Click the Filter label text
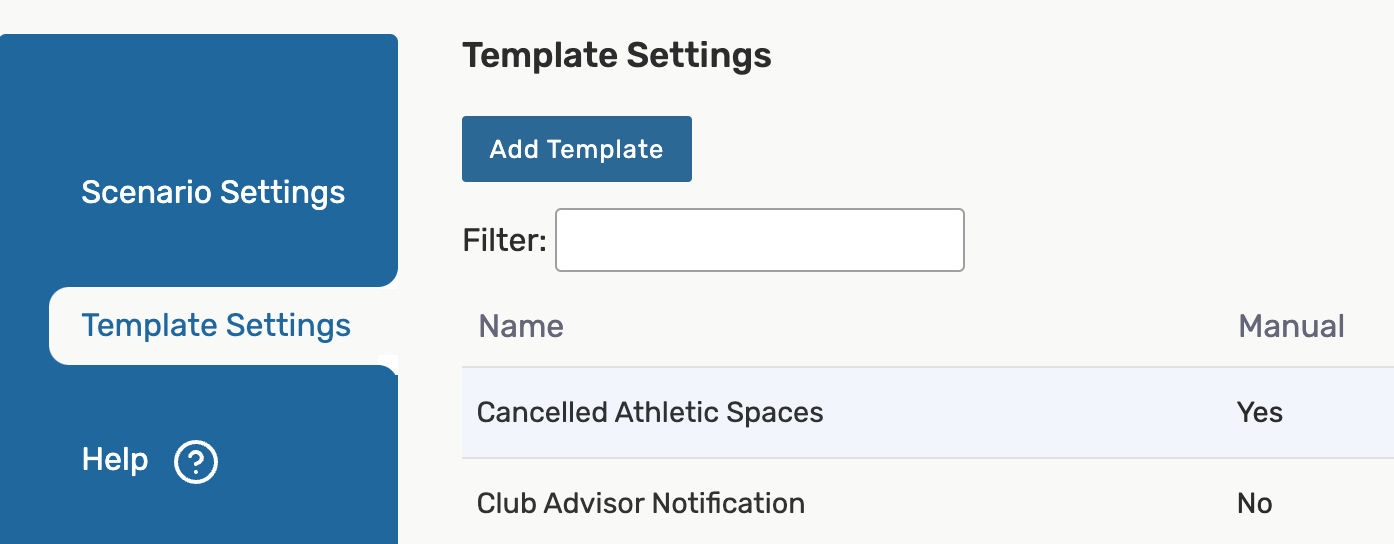1394x544 pixels. [504, 241]
